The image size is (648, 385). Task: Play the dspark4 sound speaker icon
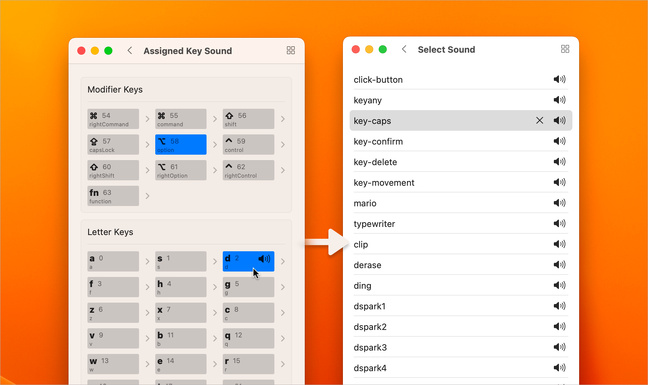tap(560, 368)
